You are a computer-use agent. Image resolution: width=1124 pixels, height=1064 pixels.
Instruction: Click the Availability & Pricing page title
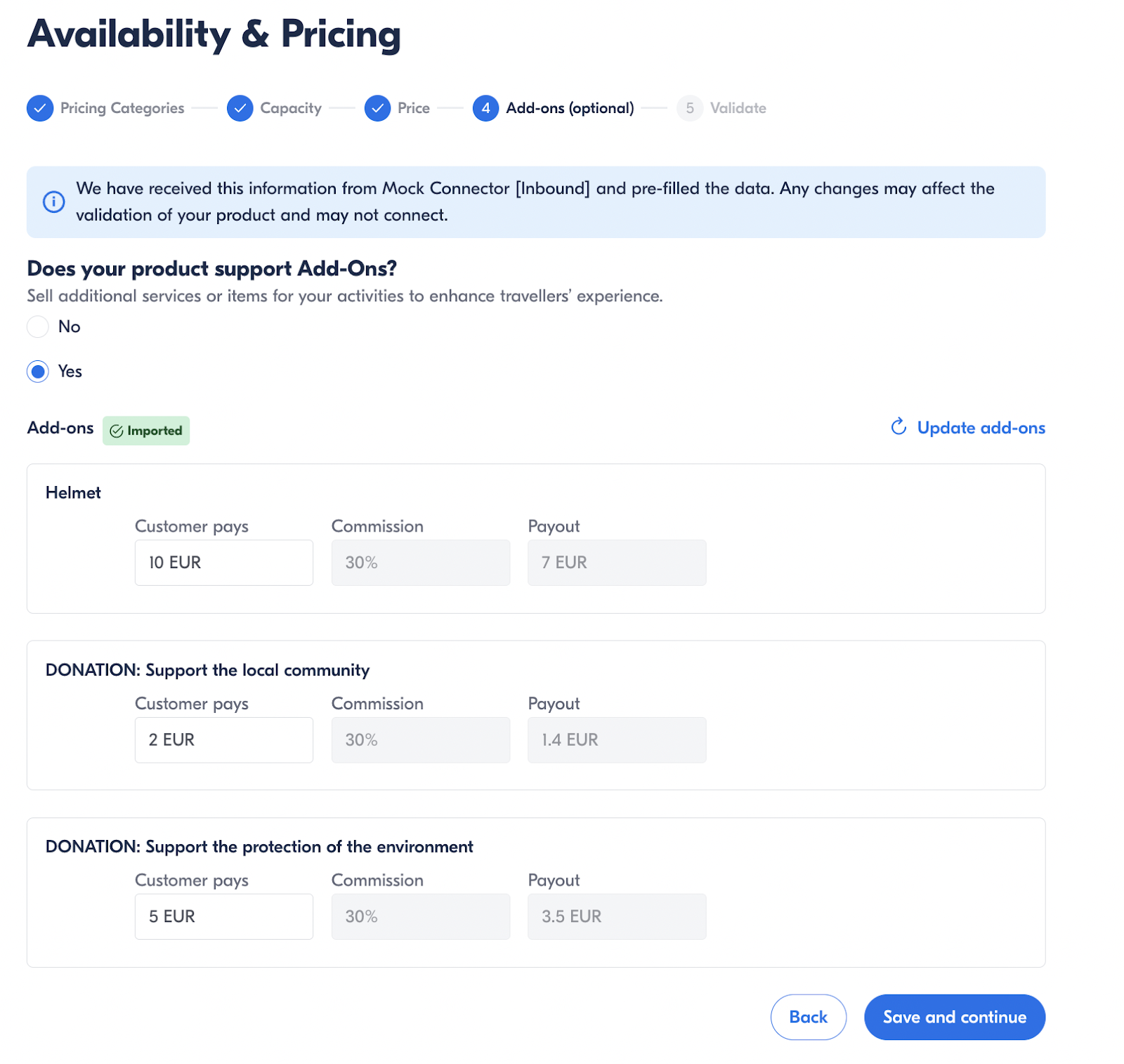[214, 34]
